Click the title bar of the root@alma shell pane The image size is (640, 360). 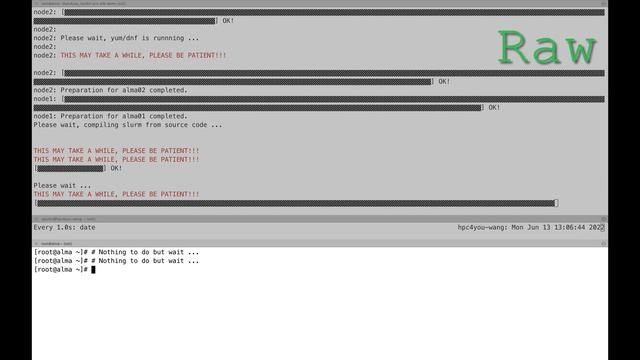tap(320, 244)
